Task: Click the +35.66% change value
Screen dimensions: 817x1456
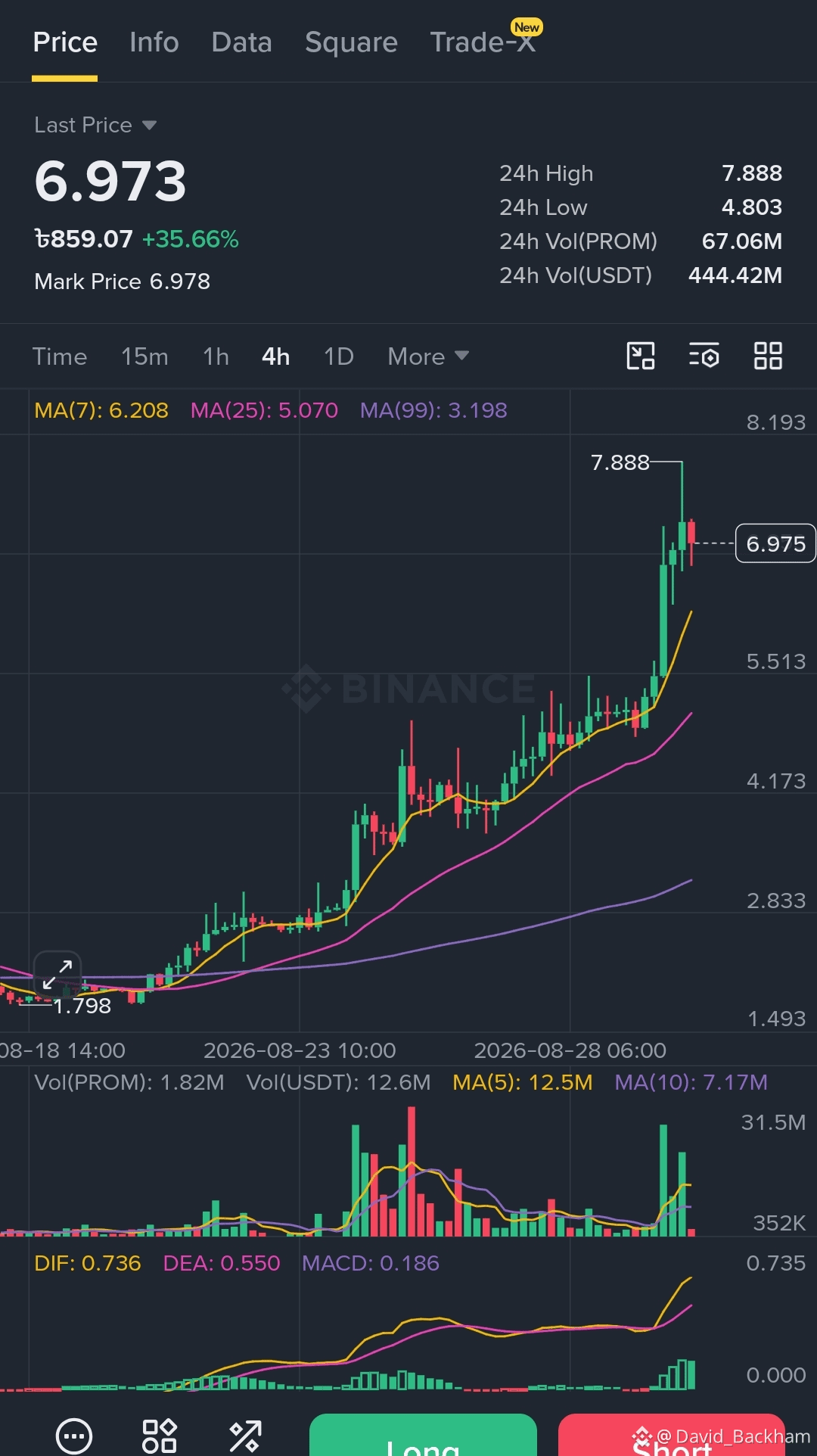Action: point(191,239)
